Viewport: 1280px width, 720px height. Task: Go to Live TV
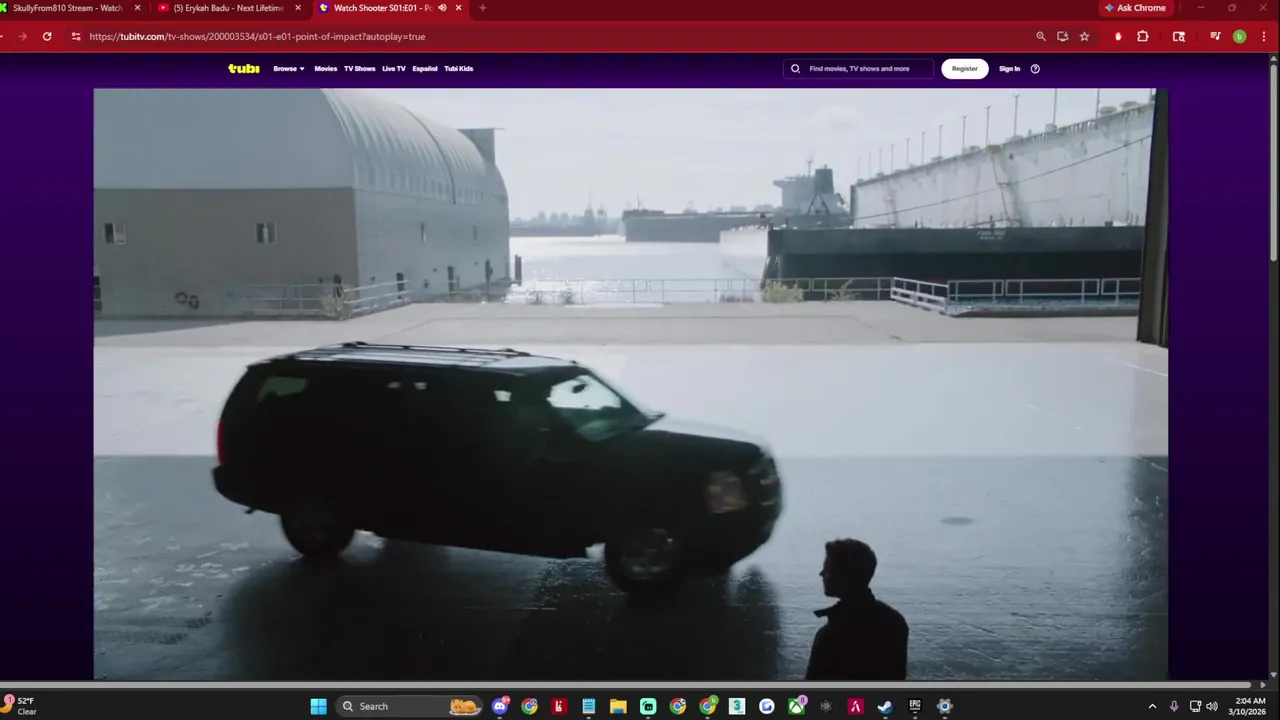394,69
